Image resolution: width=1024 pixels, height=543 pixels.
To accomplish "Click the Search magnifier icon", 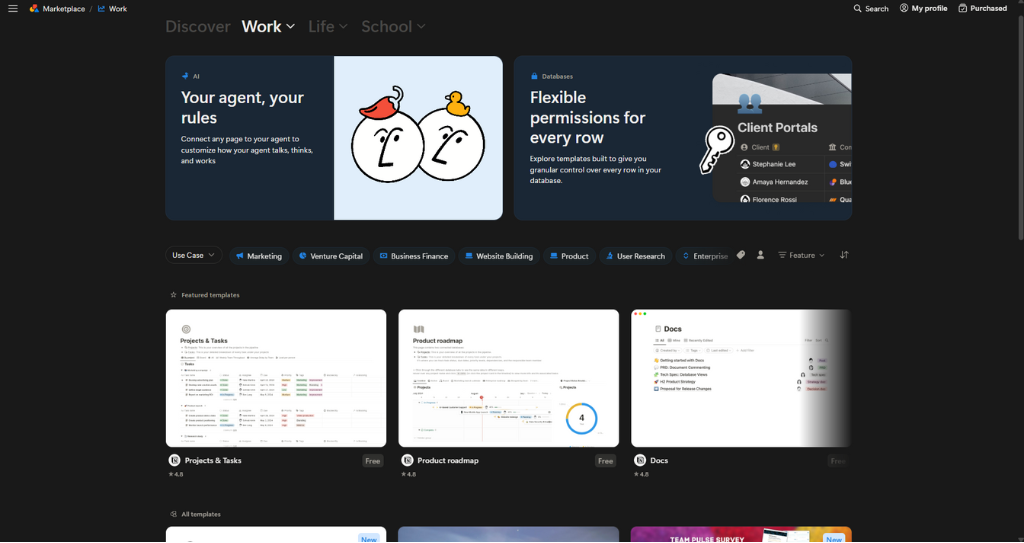I will [x=857, y=8].
